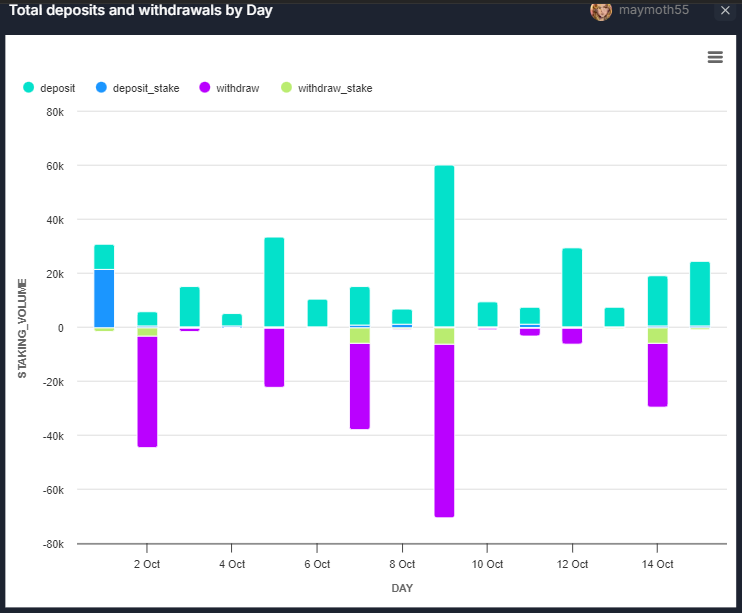Viewport: 742px width, 613px height.
Task: Select the teal deposit bar on 13 Oct
Action: coord(614,317)
